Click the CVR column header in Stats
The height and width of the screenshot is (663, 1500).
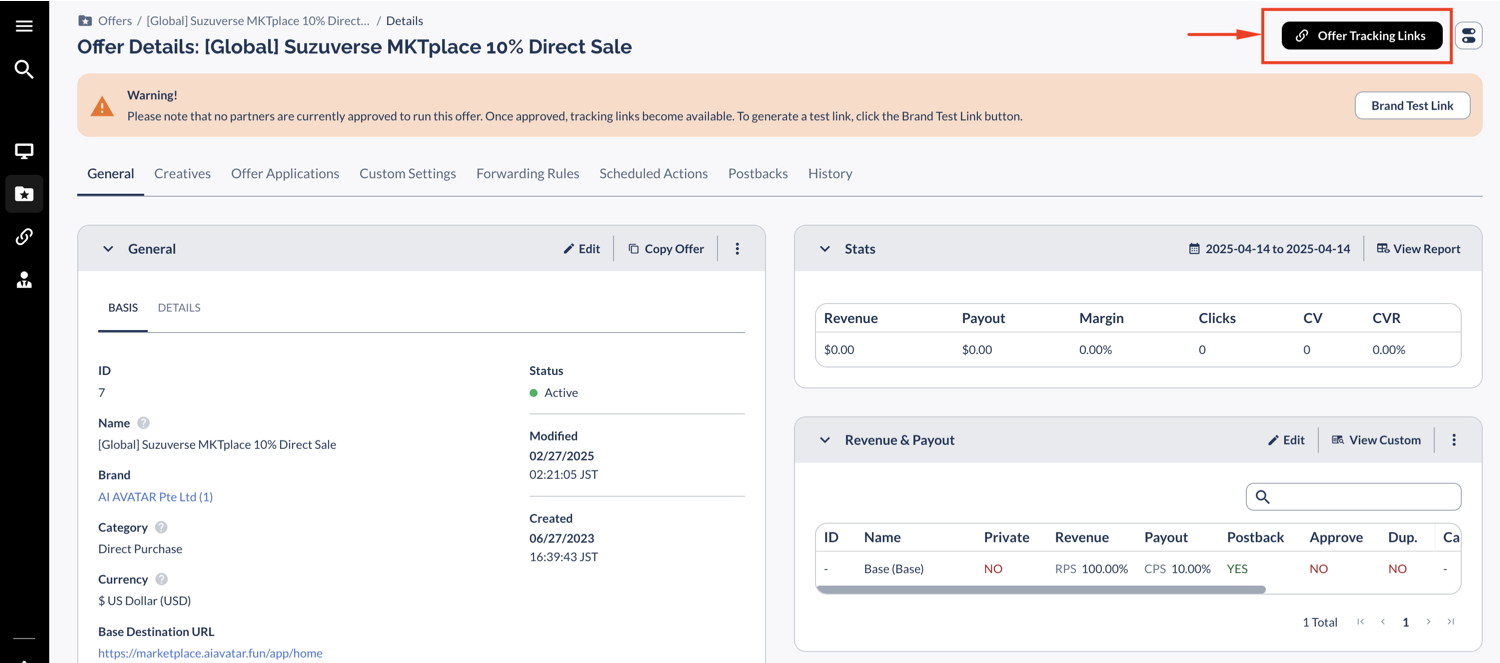[1386, 318]
